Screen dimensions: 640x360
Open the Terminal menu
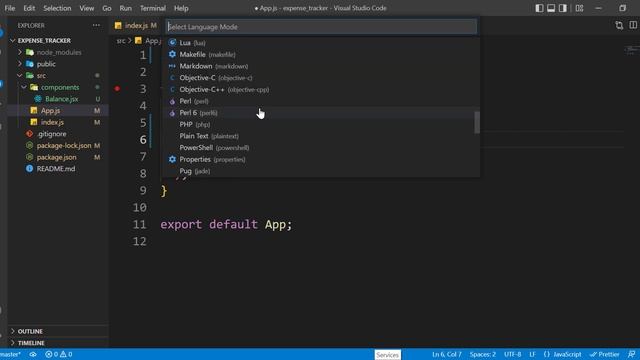point(153,8)
